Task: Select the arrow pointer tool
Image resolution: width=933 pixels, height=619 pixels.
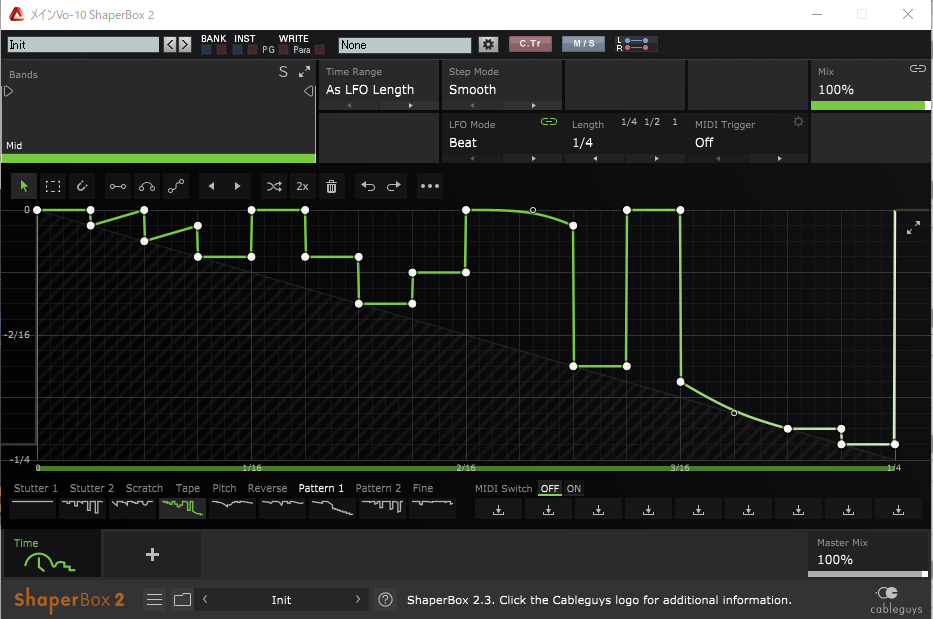Action: (x=24, y=186)
